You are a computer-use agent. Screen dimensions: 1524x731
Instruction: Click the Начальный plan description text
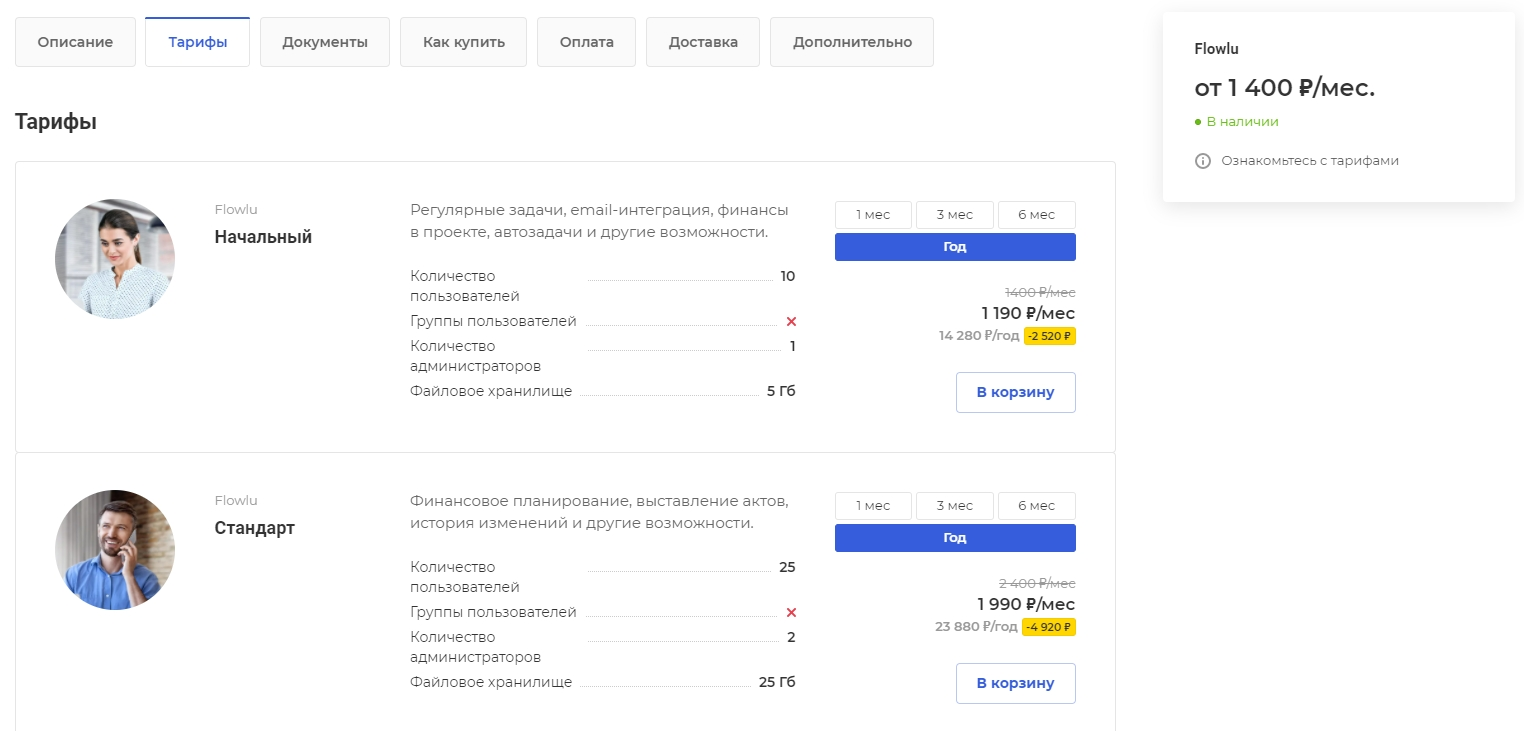(x=600, y=221)
